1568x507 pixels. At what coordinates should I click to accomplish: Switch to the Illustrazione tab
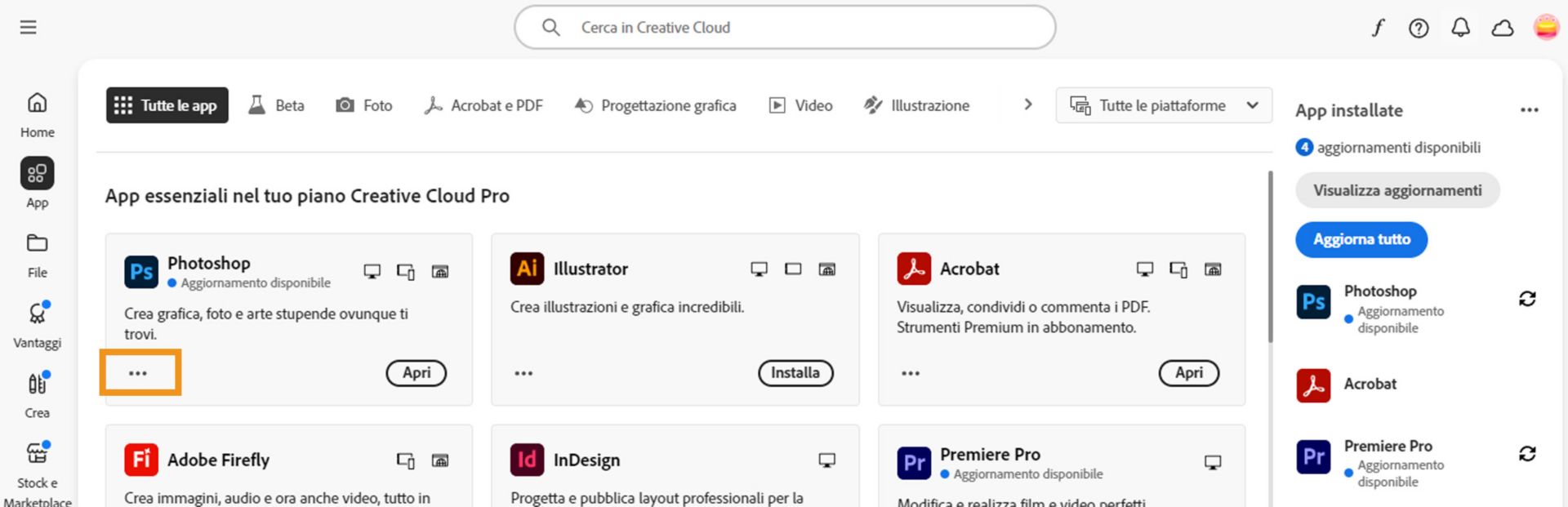917,105
